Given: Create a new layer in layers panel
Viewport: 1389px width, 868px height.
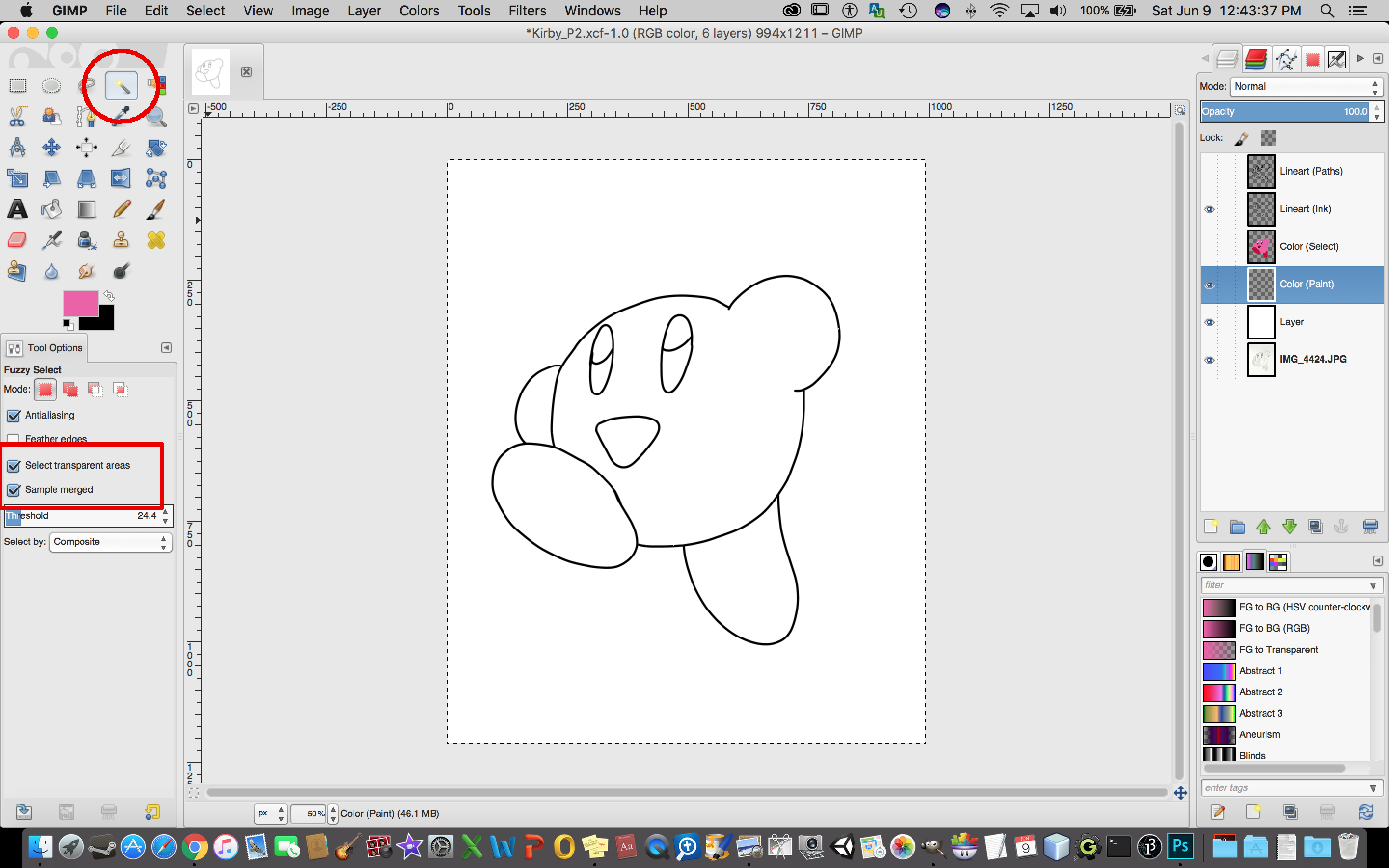Looking at the screenshot, I should click(1211, 527).
